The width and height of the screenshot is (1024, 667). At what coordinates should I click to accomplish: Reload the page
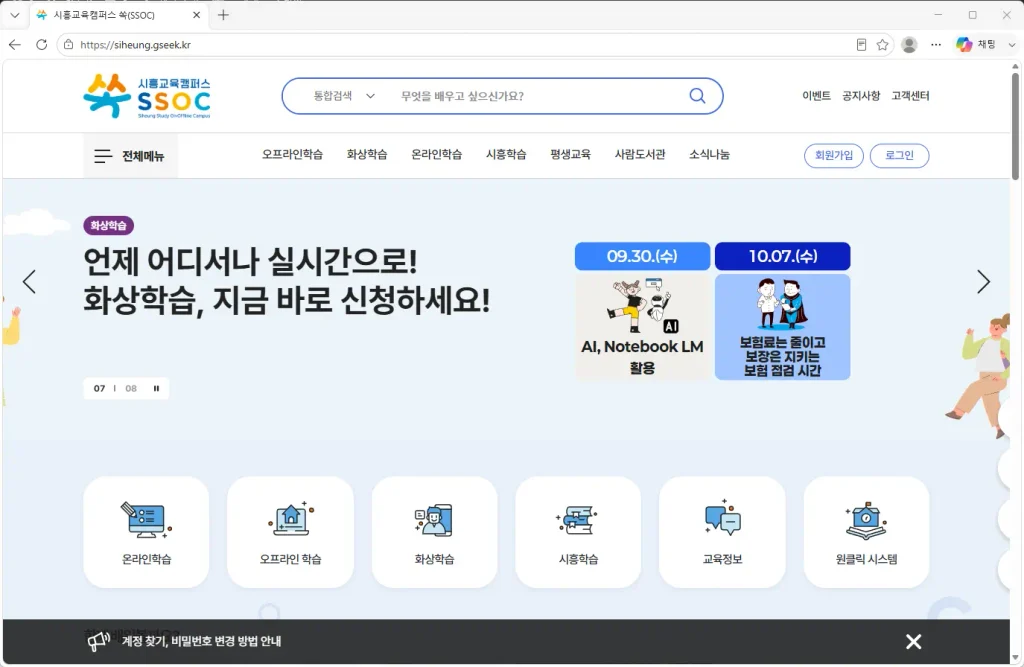tap(41, 44)
